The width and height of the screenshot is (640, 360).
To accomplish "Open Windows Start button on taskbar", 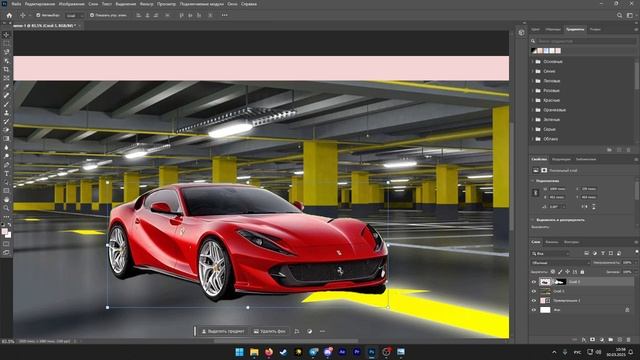I will pyautogui.click(x=240, y=352).
